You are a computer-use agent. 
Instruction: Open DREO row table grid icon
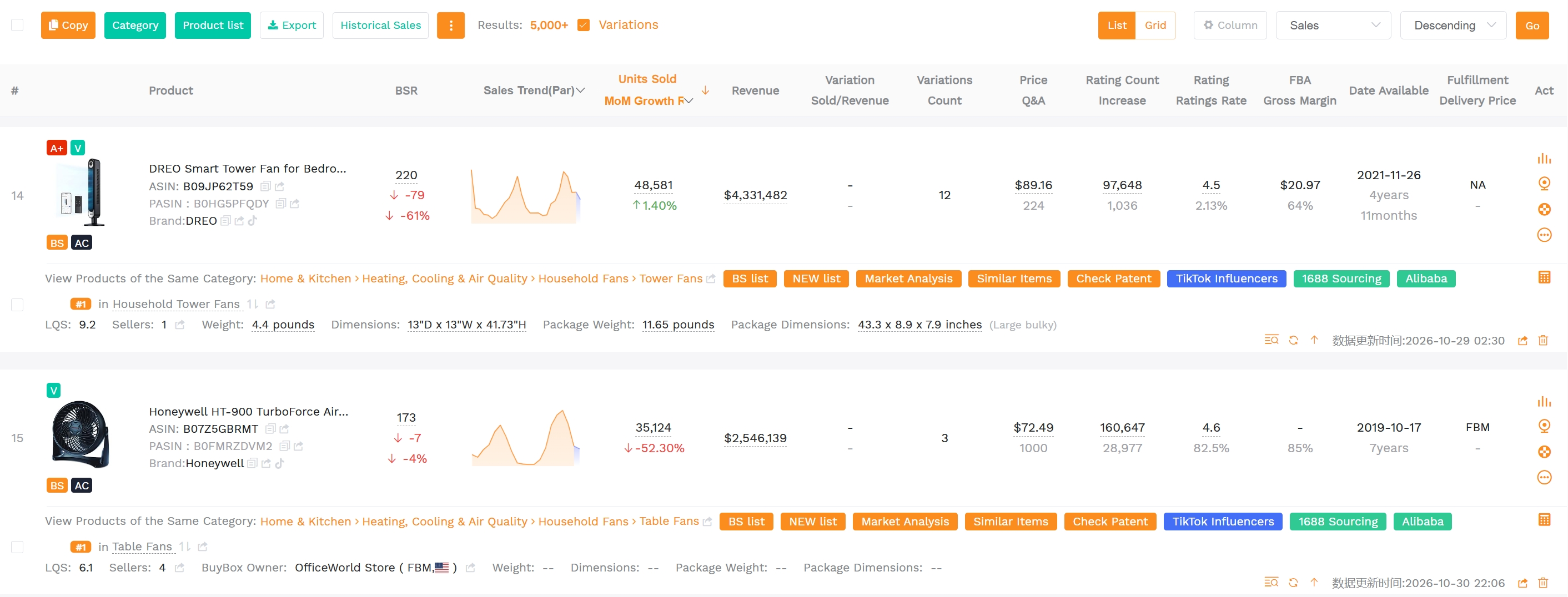1544,278
